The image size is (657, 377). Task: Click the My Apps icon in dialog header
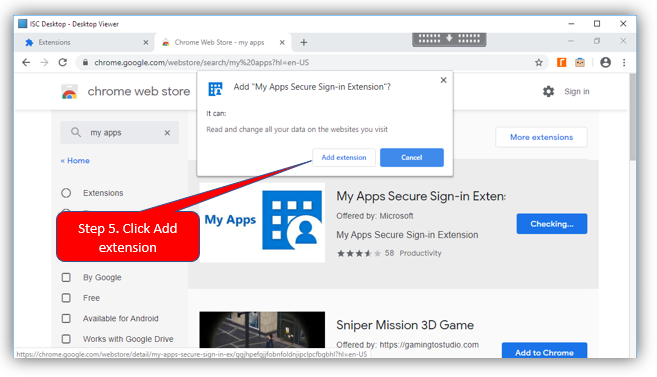215,89
